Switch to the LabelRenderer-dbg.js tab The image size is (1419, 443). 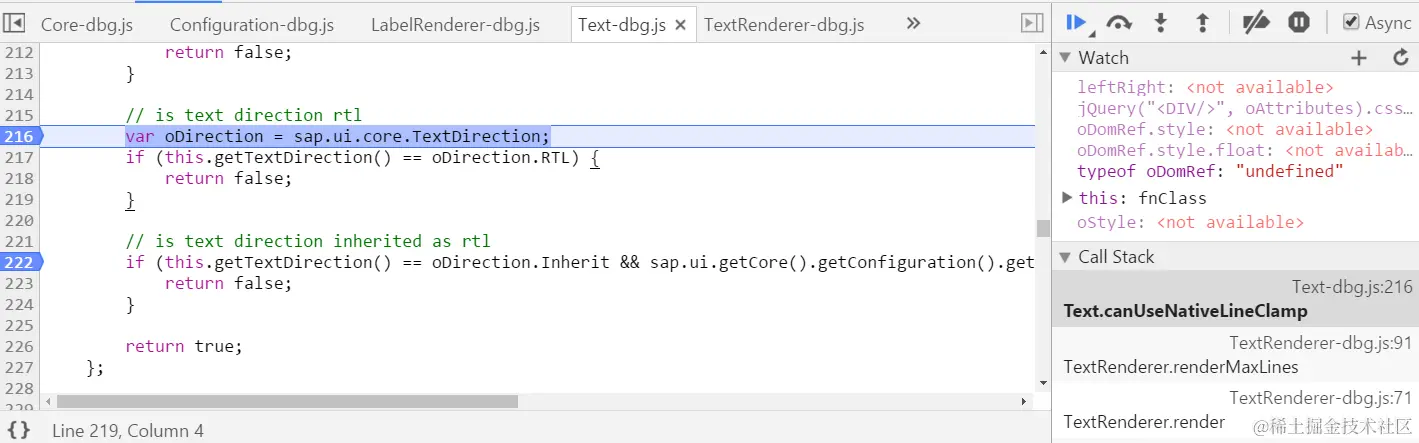[x=455, y=25]
